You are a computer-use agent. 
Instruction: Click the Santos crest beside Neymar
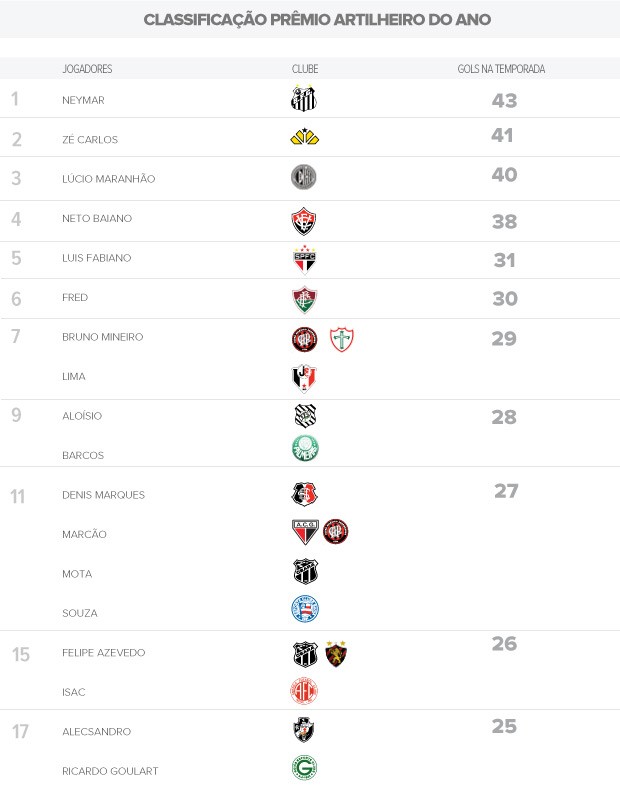point(304,99)
